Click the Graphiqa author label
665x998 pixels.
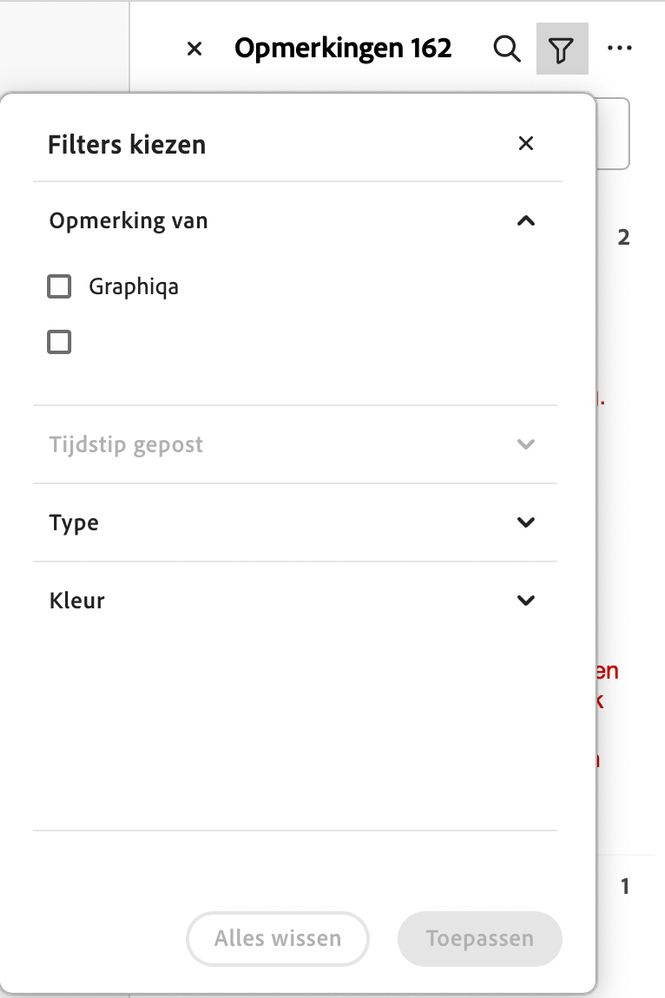134,287
